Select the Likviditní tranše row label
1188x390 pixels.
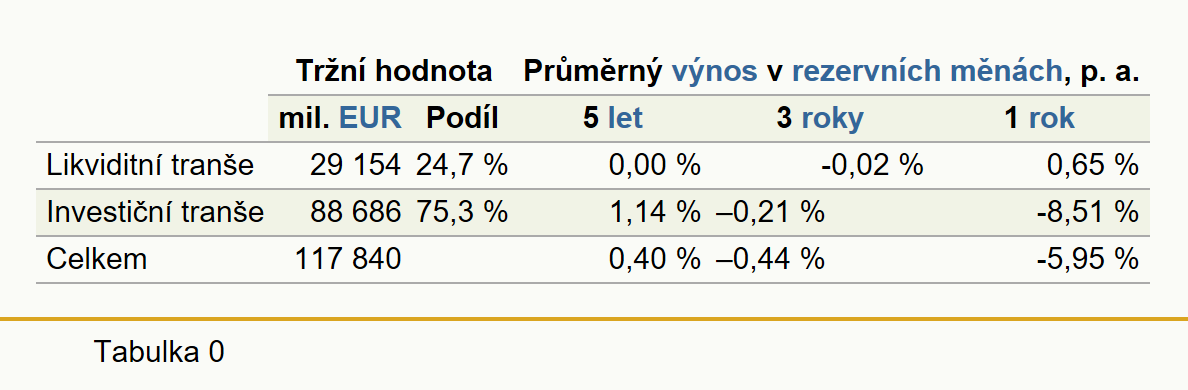tap(150, 165)
